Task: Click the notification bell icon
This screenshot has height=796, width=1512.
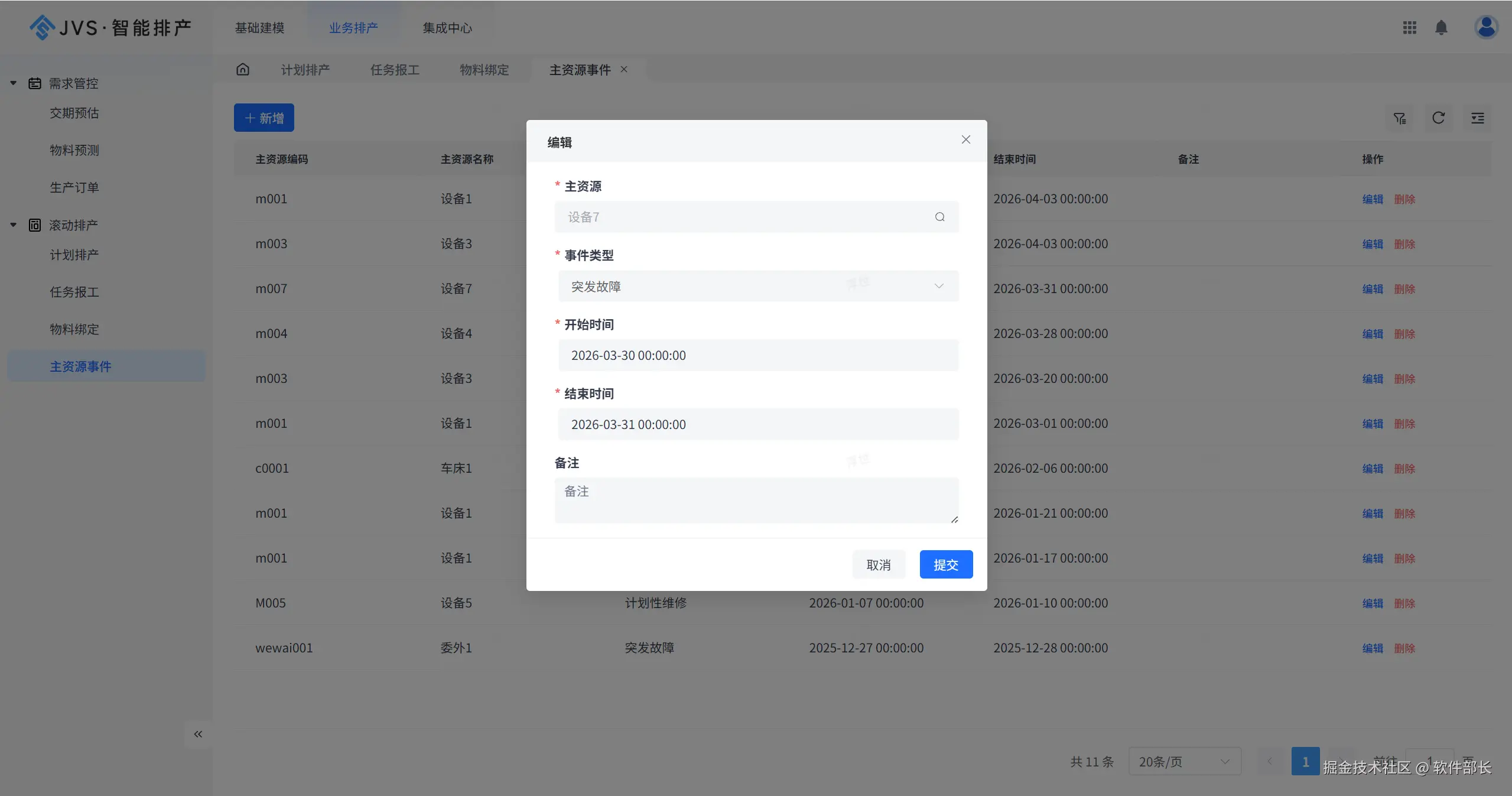Action: [x=1441, y=28]
